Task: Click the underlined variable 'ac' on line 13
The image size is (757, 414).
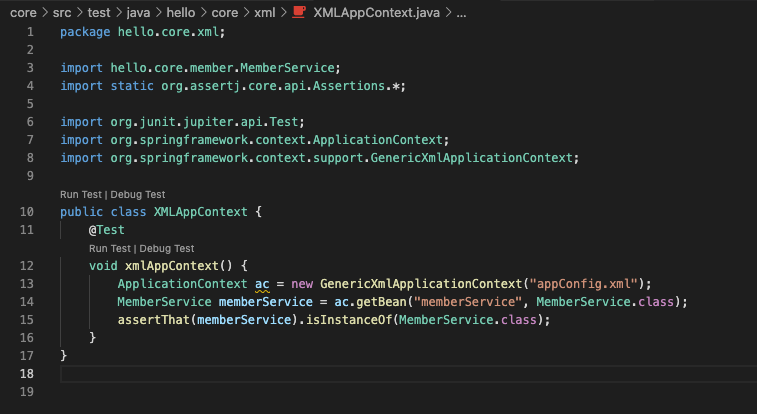Action: (262, 284)
